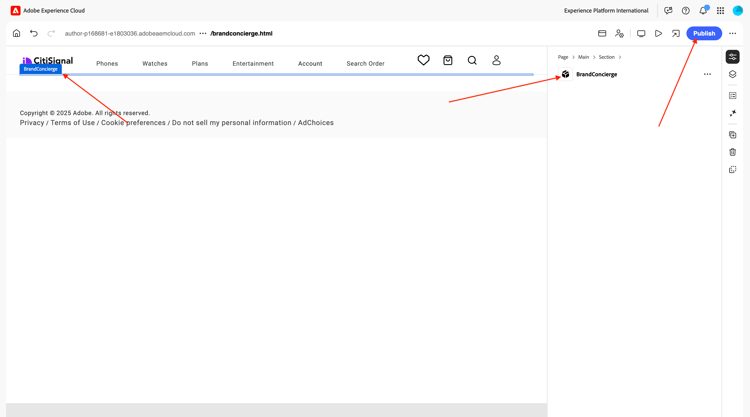
Task: Open page in new tab icon
Action: 675,33
